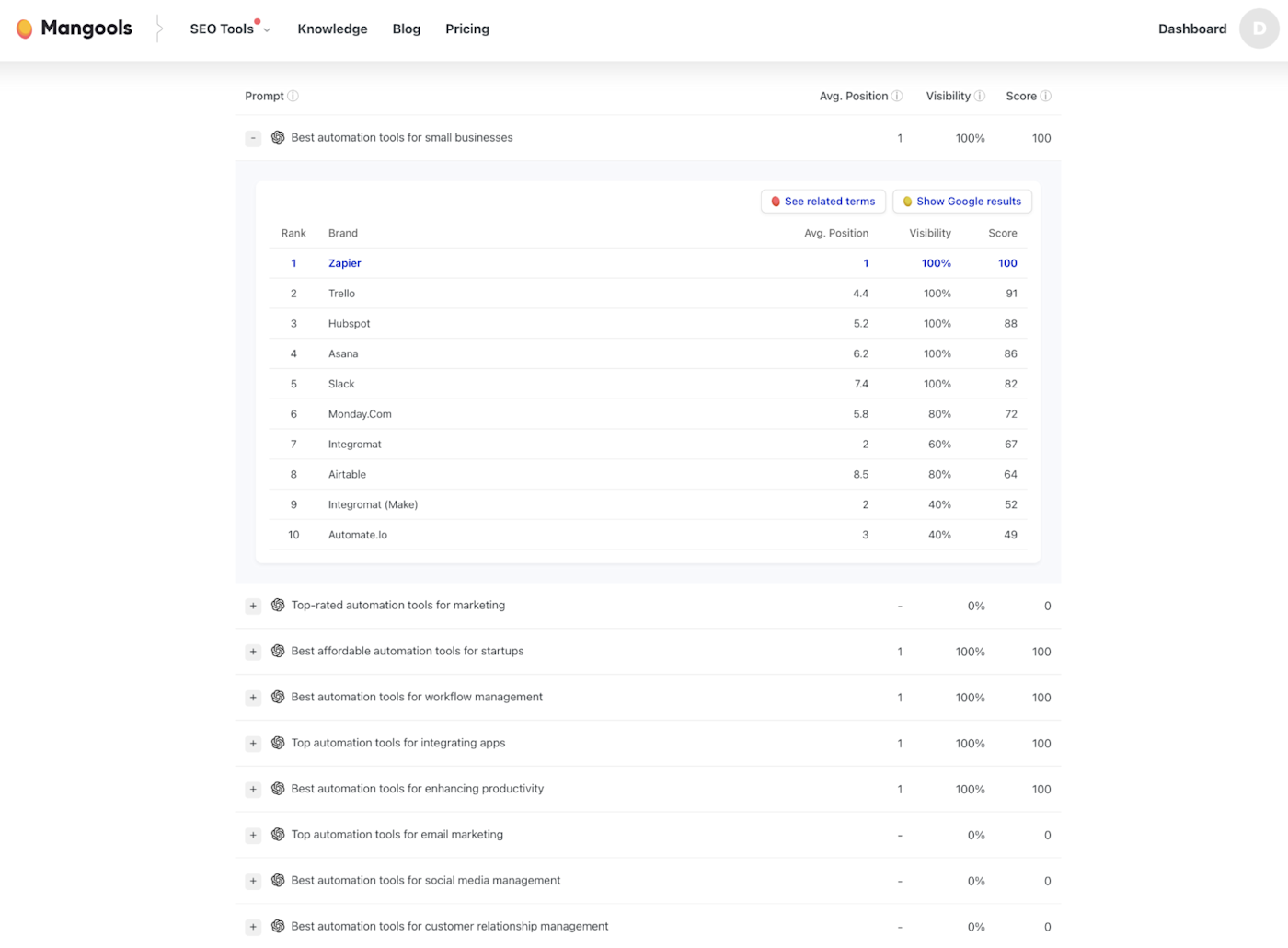Select the Hubspot brand row
Image resolution: width=1288 pixels, height=948 pixels.
pyautogui.click(x=649, y=324)
